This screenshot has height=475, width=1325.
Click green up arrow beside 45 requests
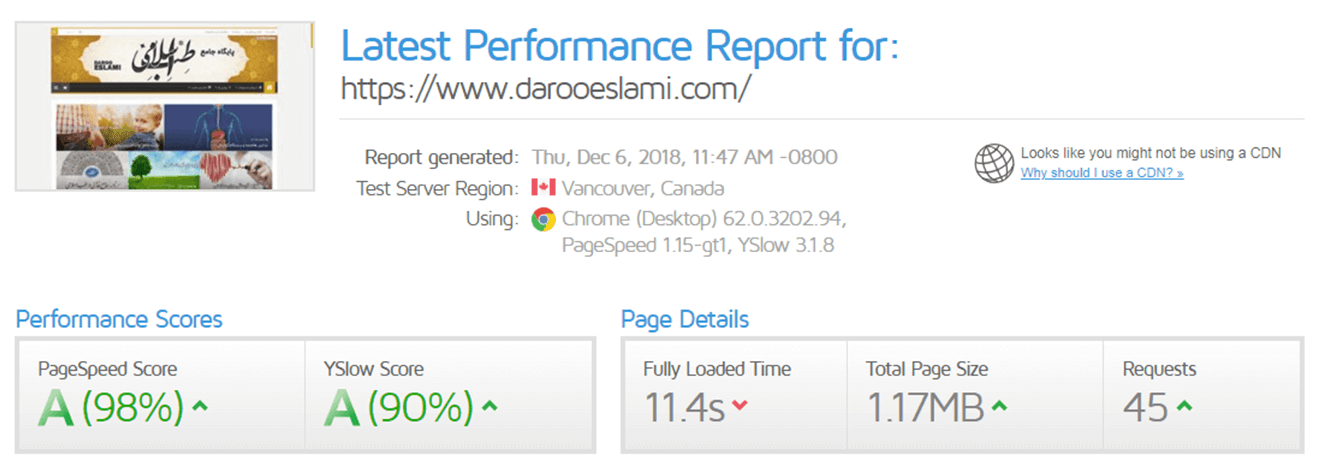coord(1184,406)
